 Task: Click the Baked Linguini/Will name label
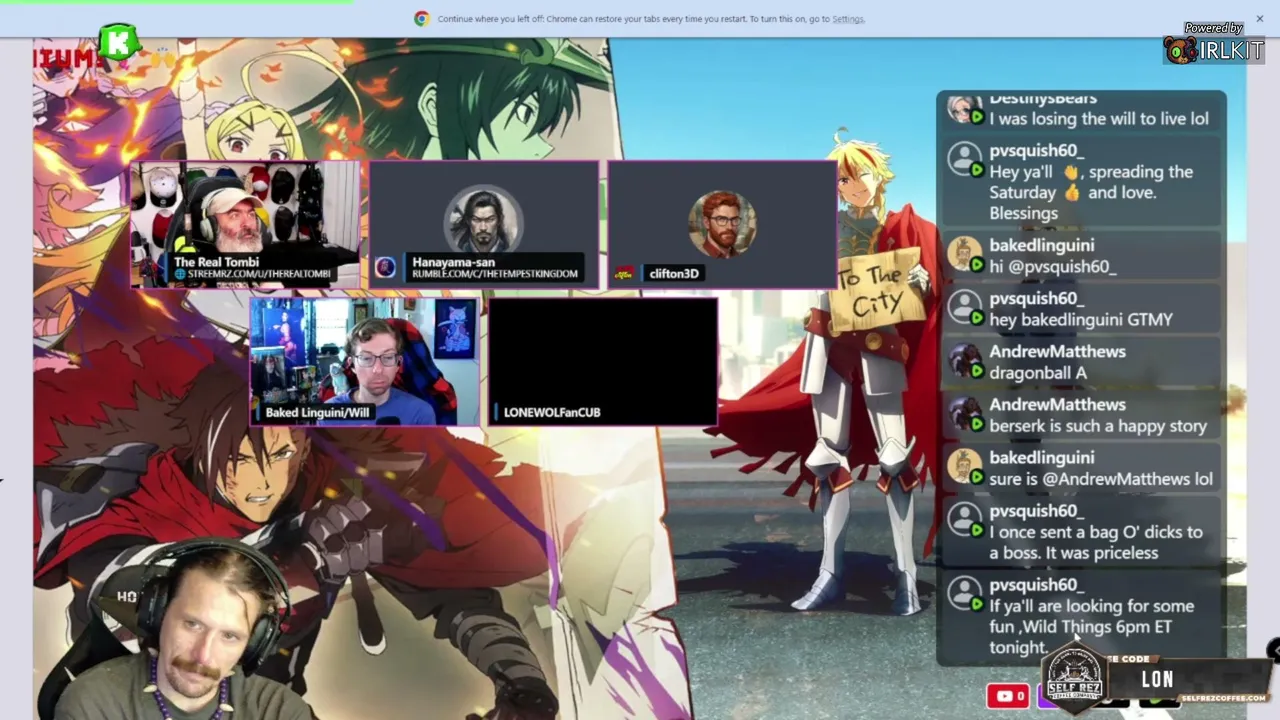[x=317, y=412]
